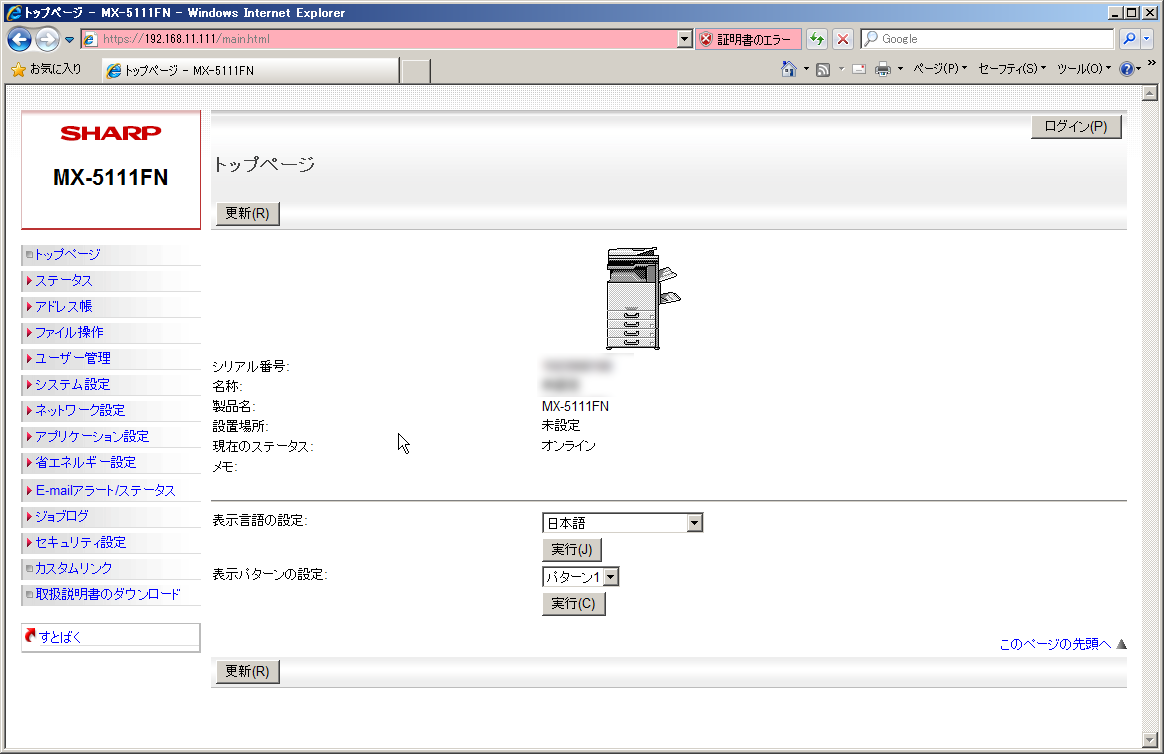Open the display pattern dropdown (パターン1)

(581, 577)
